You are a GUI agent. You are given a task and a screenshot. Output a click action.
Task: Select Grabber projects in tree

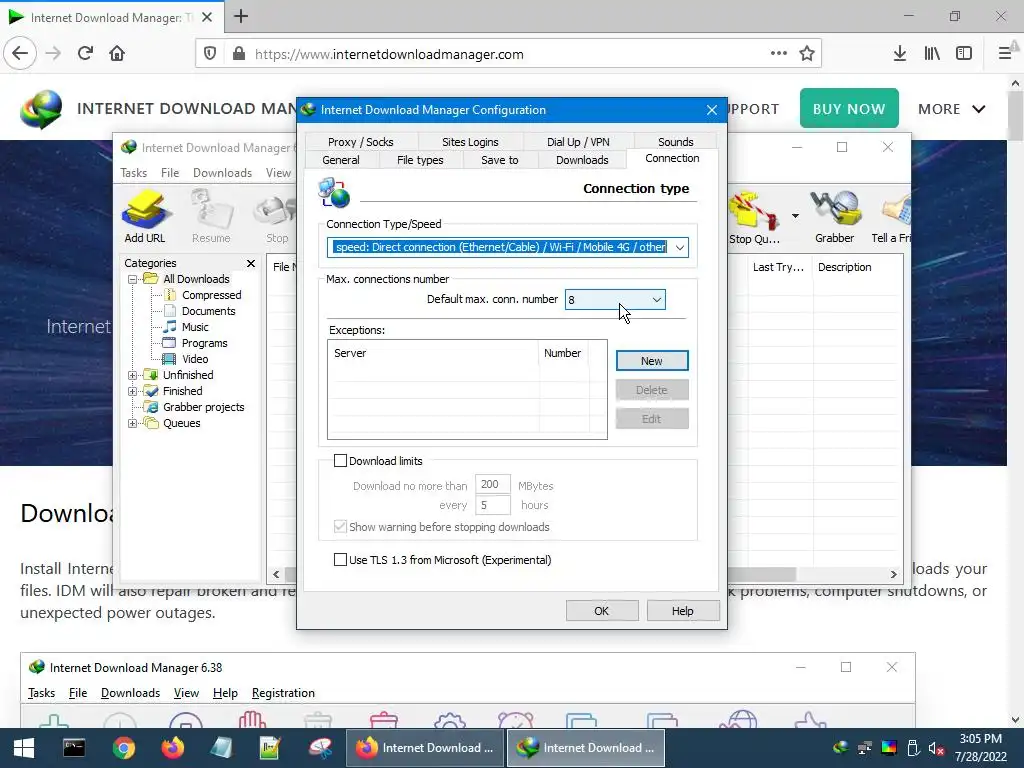pyautogui.click(x=203, y=408)
